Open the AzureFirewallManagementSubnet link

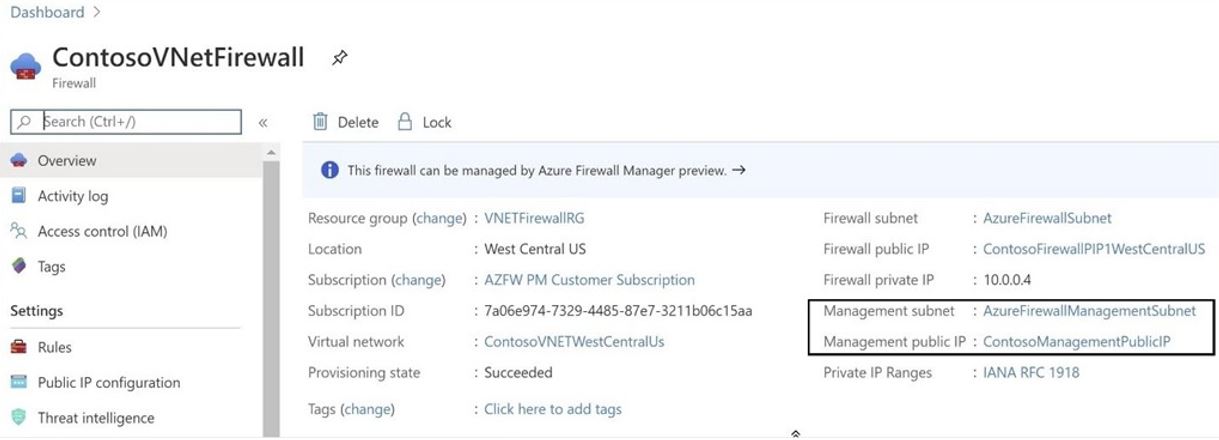pyautogui.click(x=1089, y=311)
